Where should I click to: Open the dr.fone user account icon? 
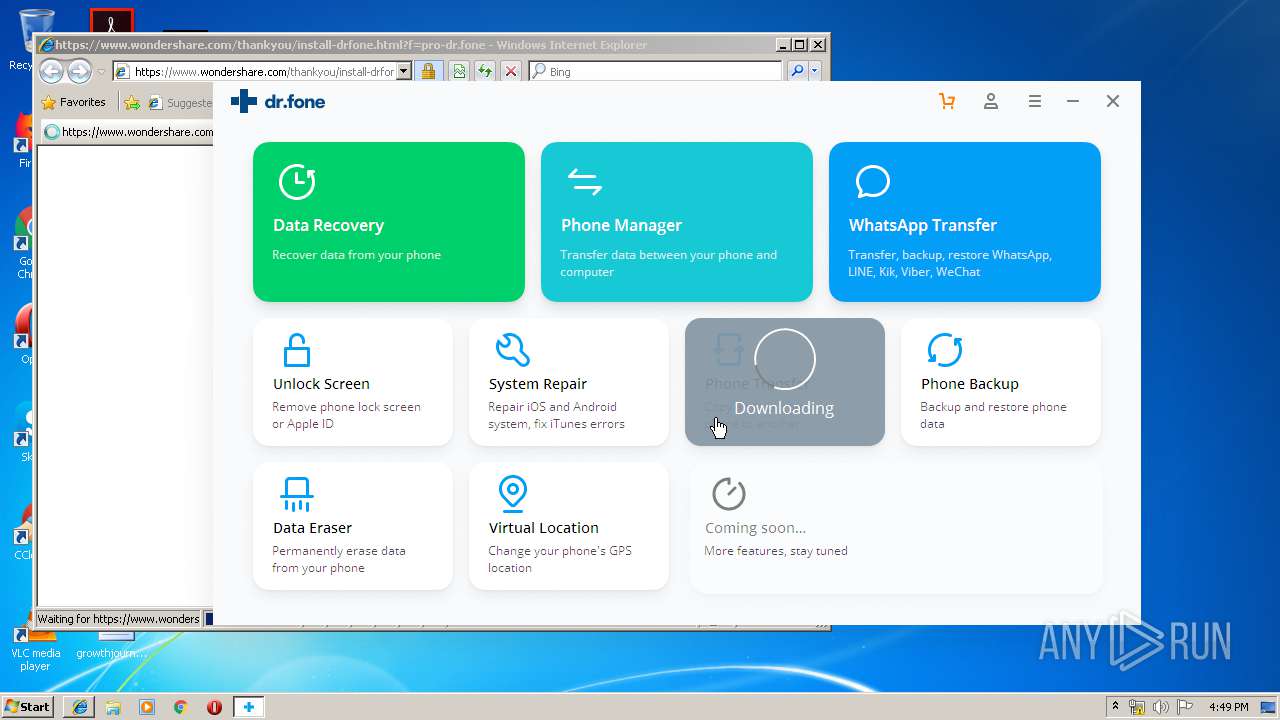(x=991, y=101)
